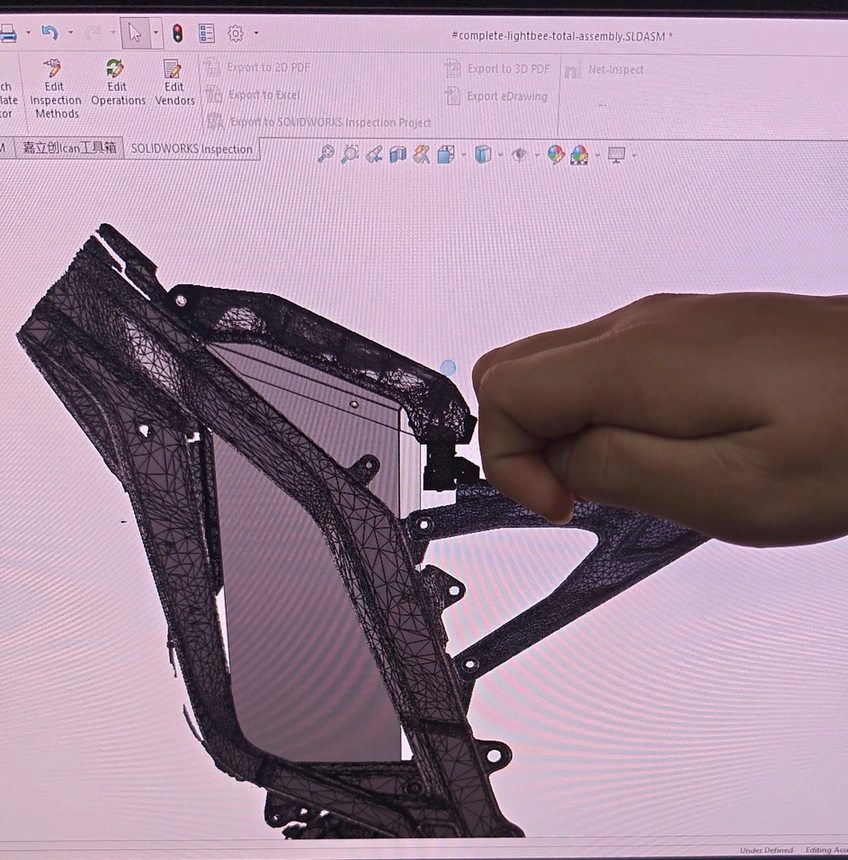The height and width of the screenshot is (860, 848).
Task: Click the Dynamic Annotation Views icon
Action: coord(421,155)
